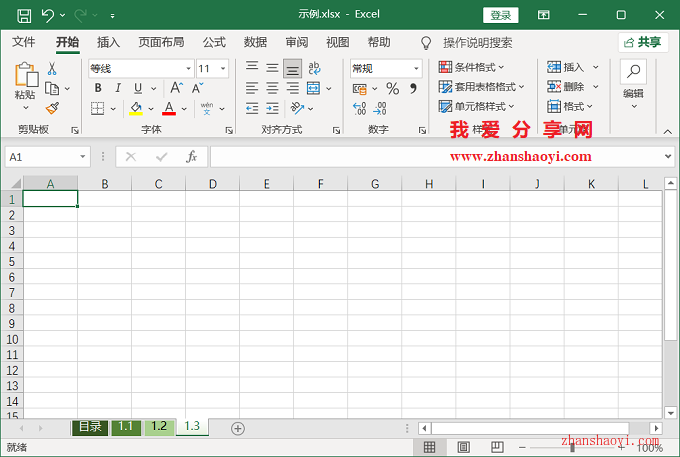Increase cell indent
The height and width of the screenshot is (457, 680).
272,108
